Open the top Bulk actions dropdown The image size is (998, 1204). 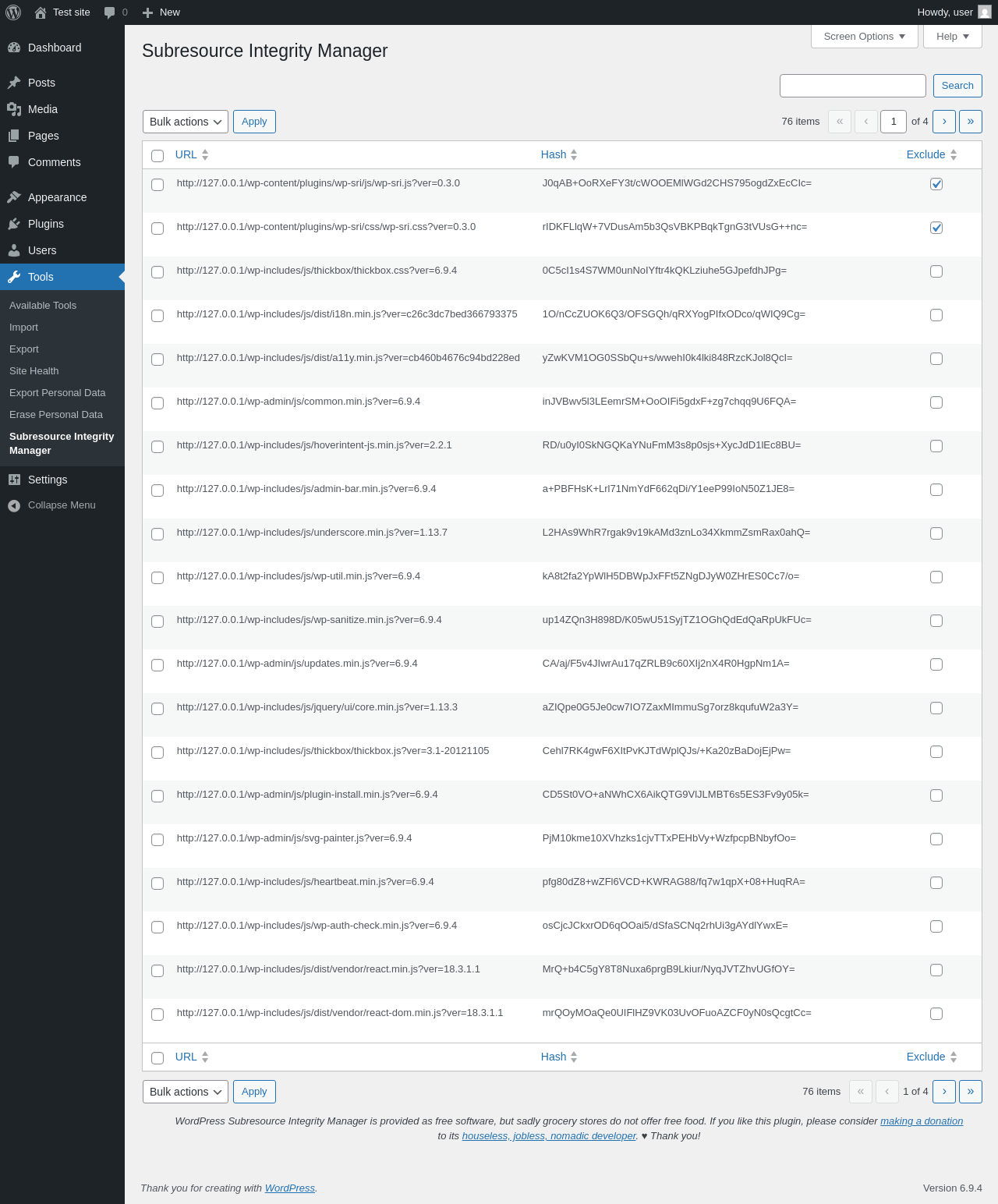(x=186, y=122)
